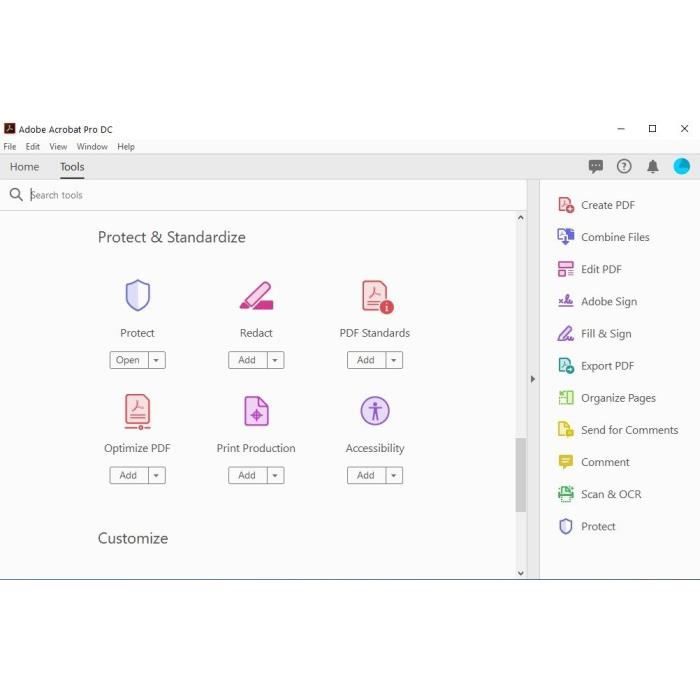Viewport: 700px width, 700px height.
Task: Open the File menu
Action: pyautogui.click(x=9, y=146)
